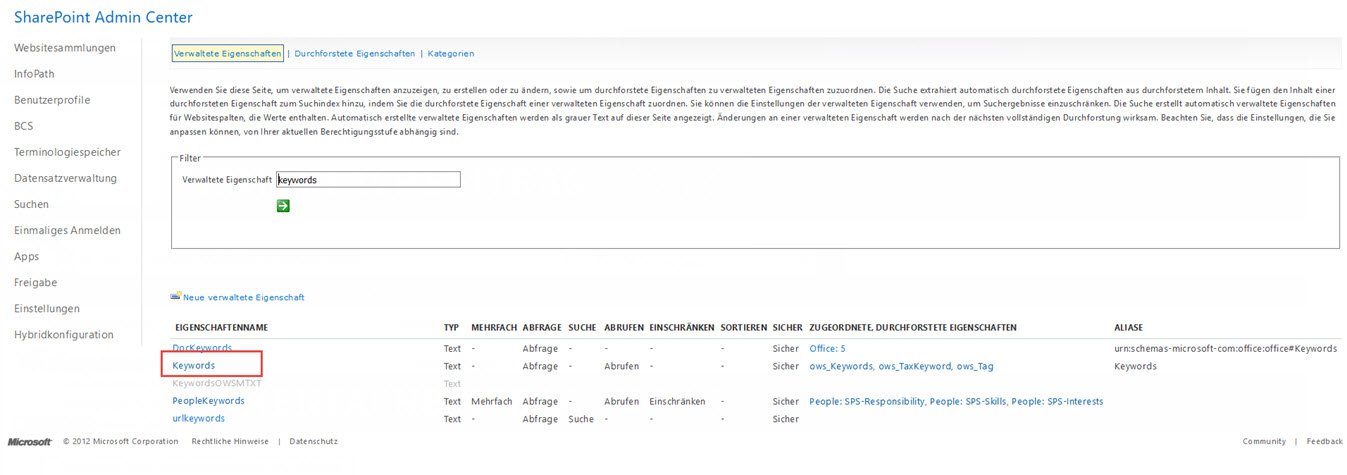Image resolution: width=1347 pixels, height=475 pixels.
Task: Click Einschränken value in PeopleKeywords row
Action: pos(677,401)
